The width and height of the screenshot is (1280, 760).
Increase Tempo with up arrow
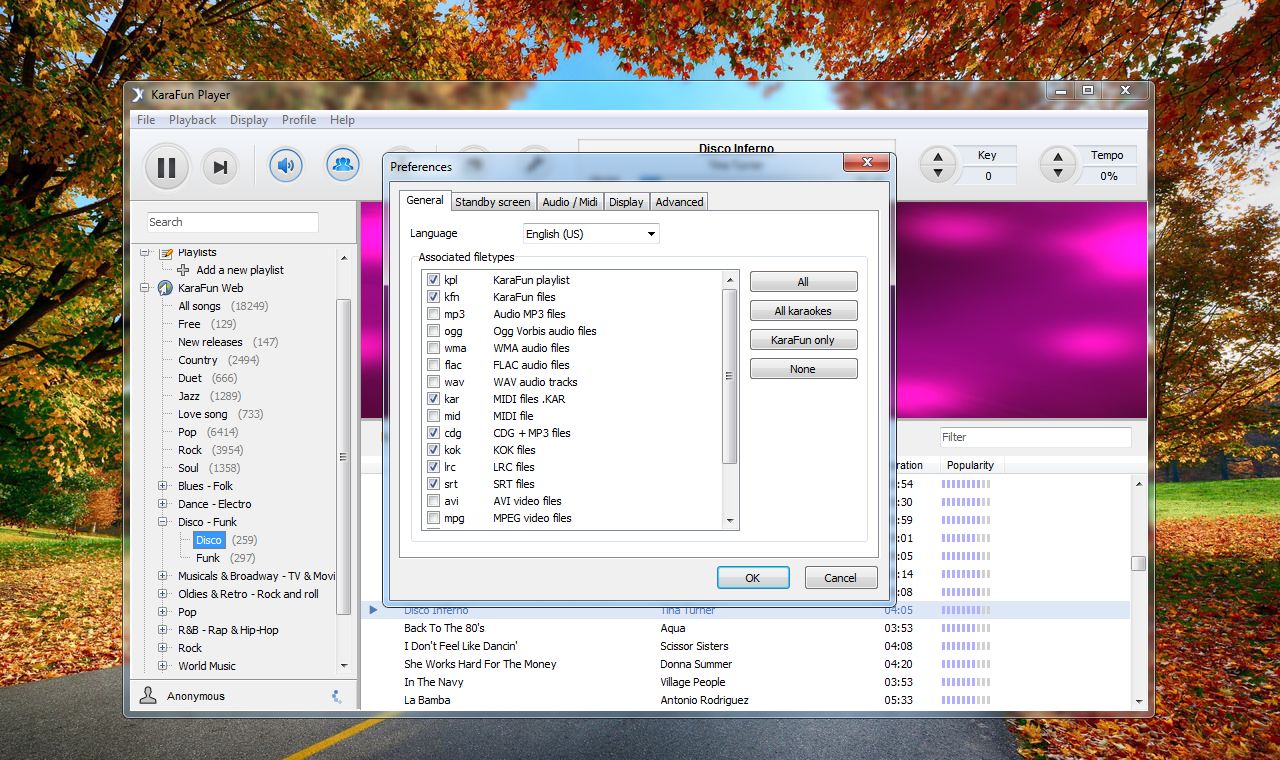[1058, 156]
